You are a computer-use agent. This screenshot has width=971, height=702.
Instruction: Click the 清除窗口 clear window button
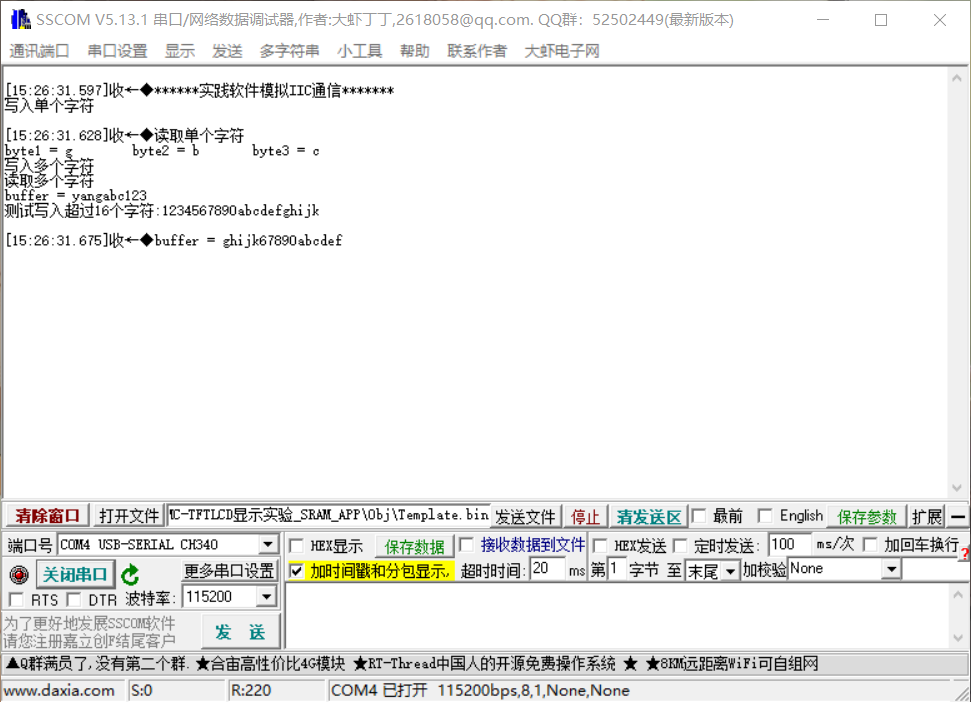coord(44,515)
